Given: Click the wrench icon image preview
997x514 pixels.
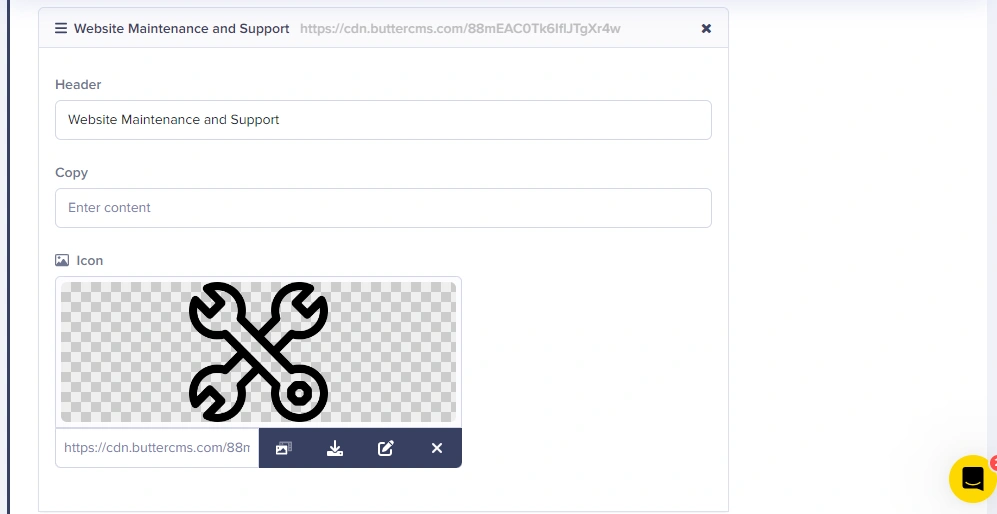Looking at the screenshot, I should (258, 352).
